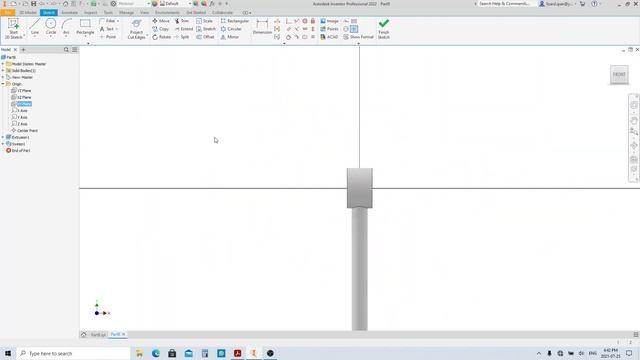Select the Trim tool

point(182,21)
